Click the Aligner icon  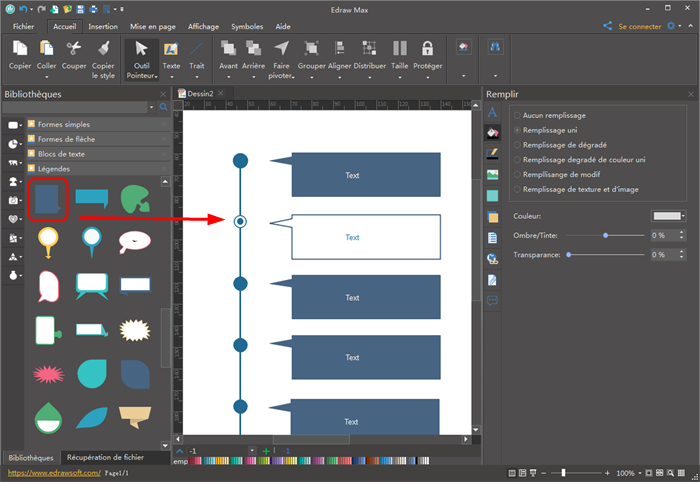341,48
